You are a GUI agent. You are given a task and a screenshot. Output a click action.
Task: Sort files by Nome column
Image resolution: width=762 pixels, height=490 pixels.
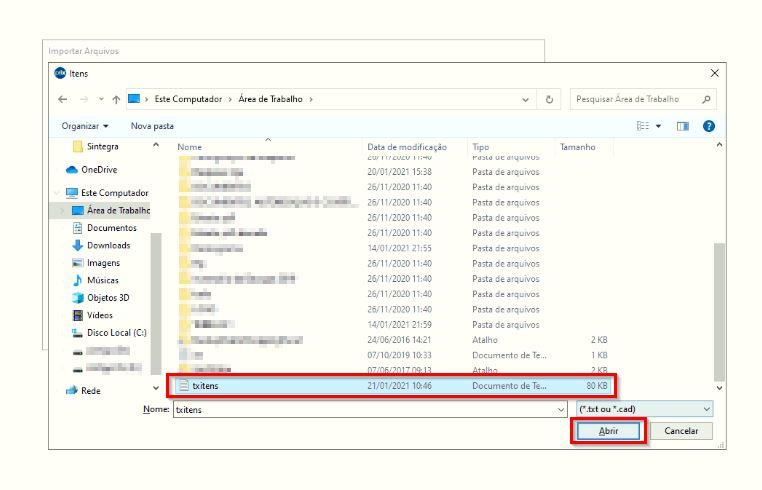(190, 147)
